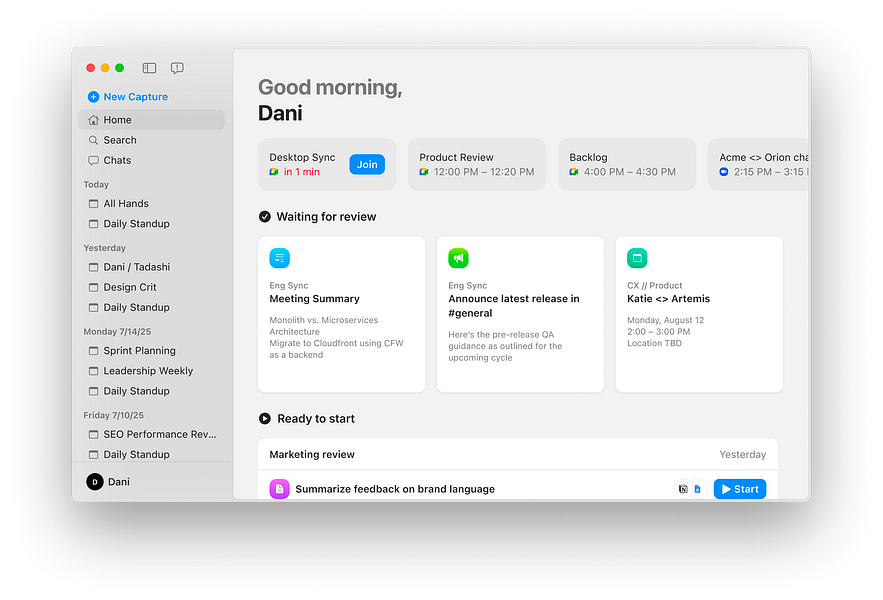The width and height of the screenshot is (883, 600).
Task: Select the pre-release QA guidance text
Action: click(505, 346)
